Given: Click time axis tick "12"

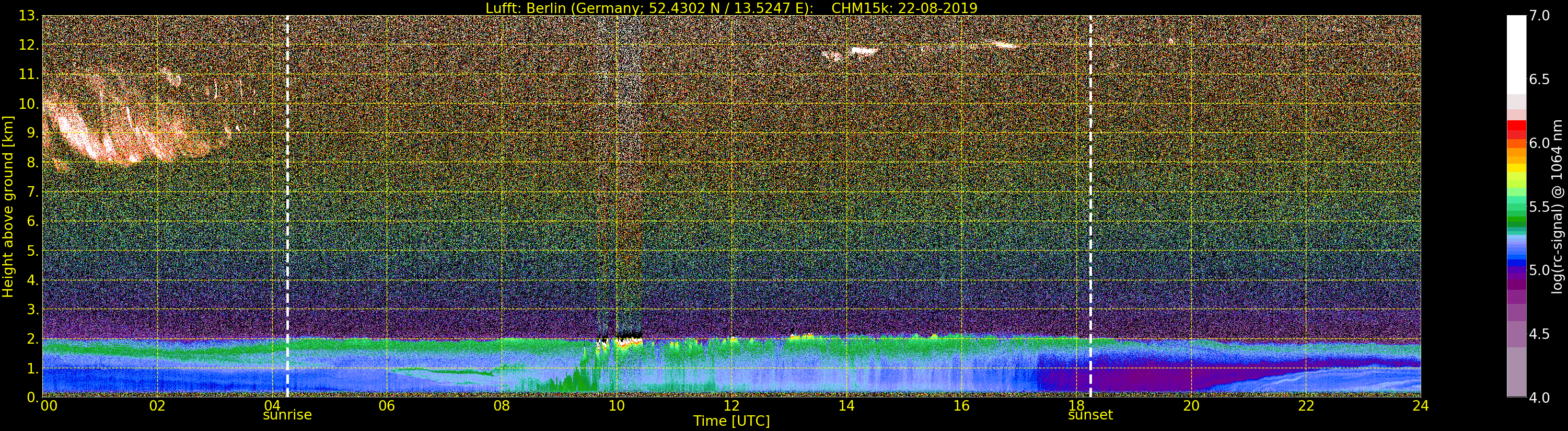Looking at the screenshot, I should click(x=731, y=406).
